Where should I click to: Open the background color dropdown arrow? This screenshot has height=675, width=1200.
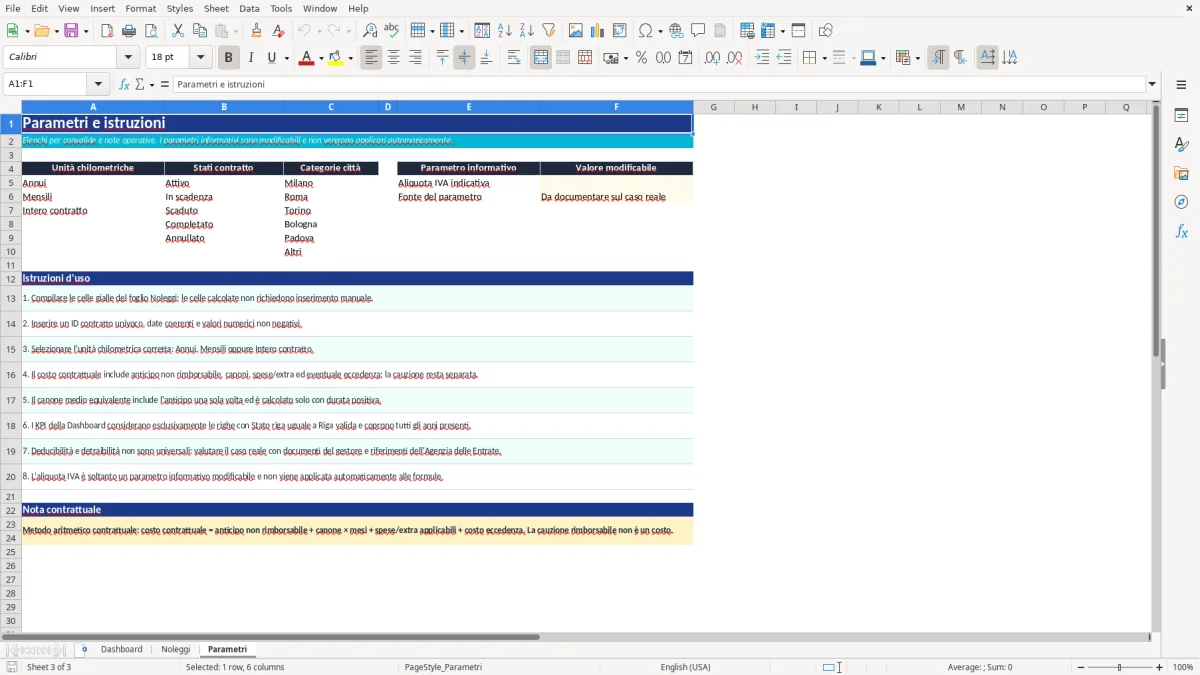[x=350, y=58]
